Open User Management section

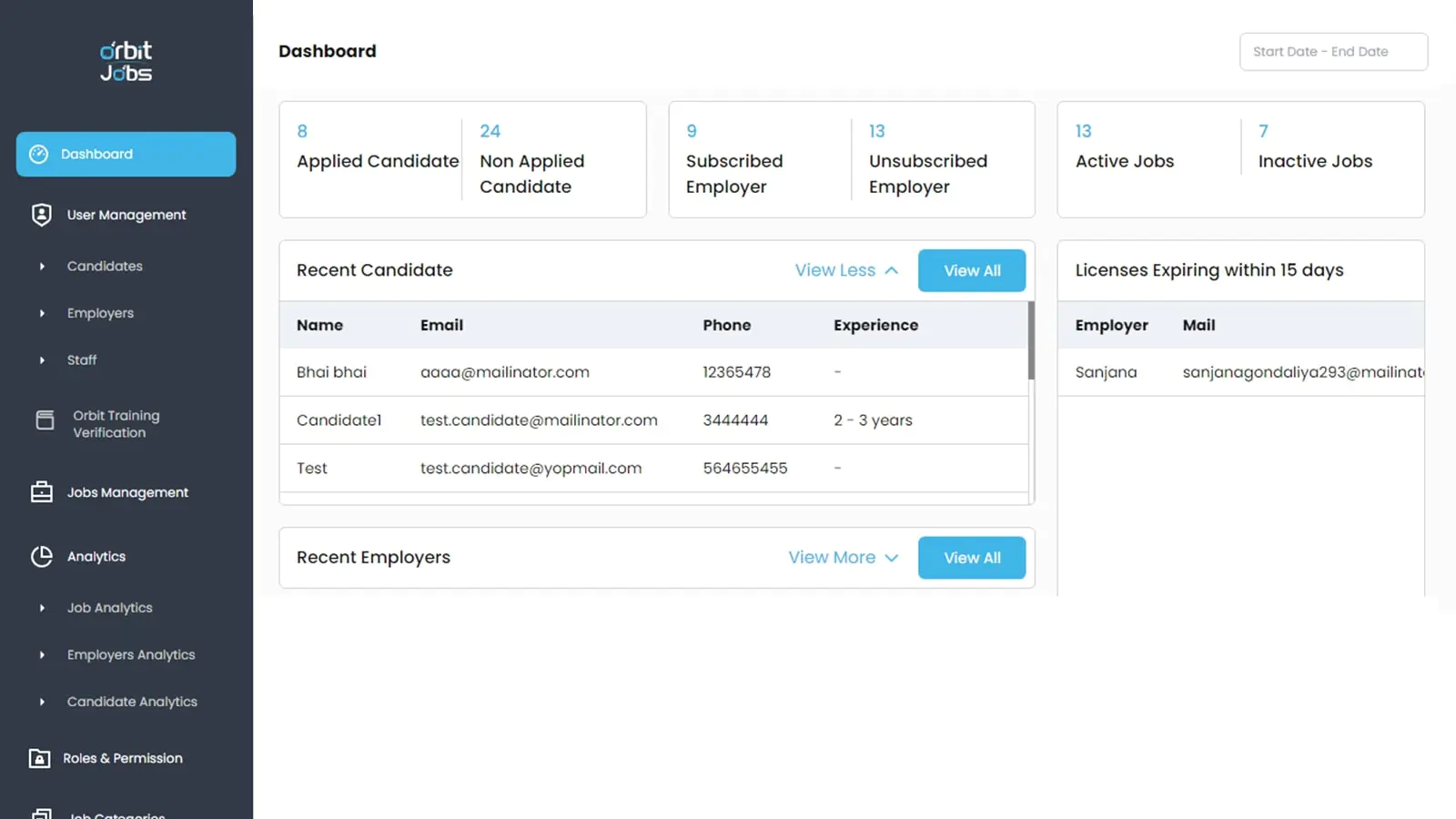point(126,215)
